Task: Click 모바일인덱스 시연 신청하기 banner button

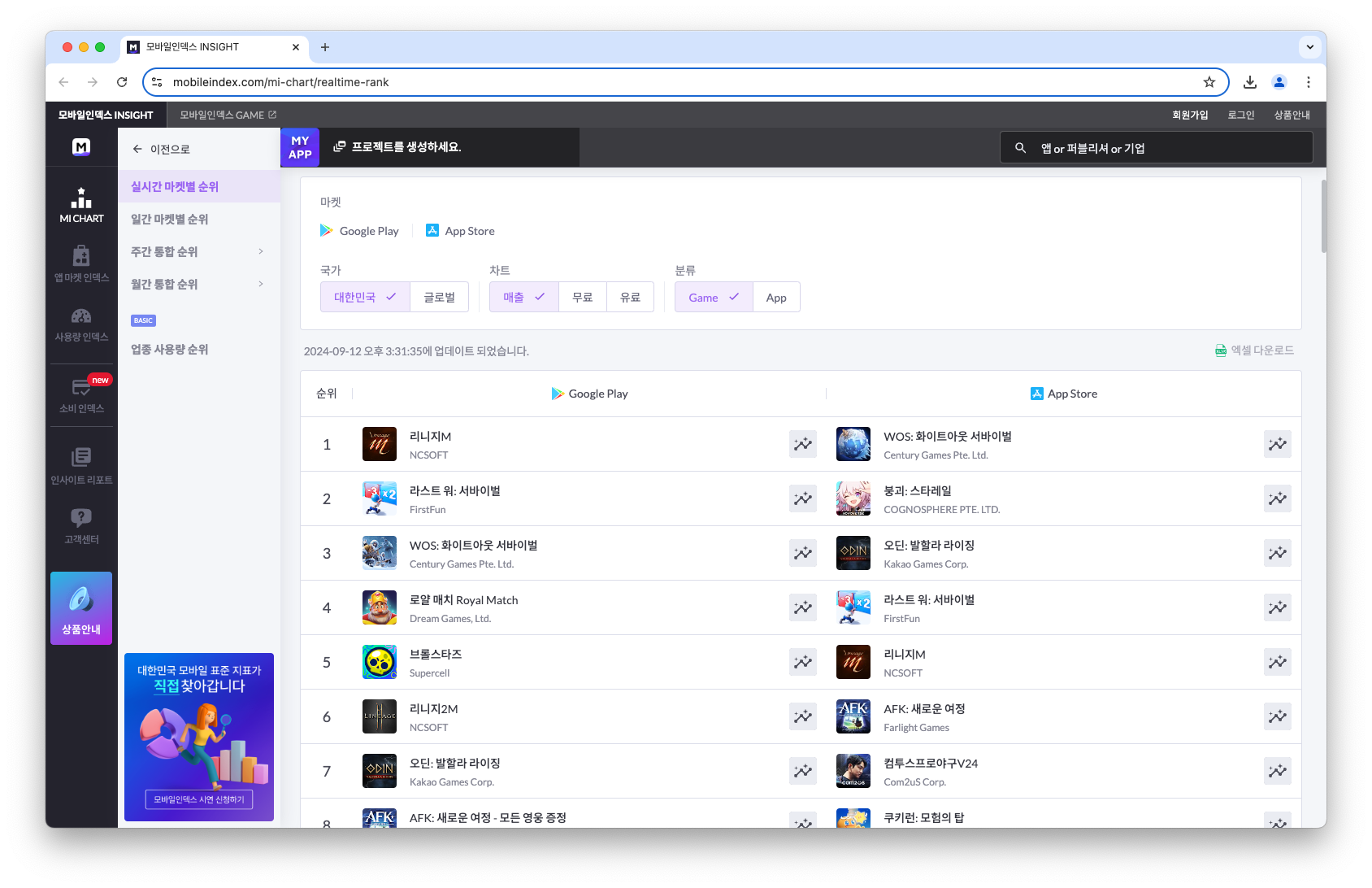Action: click(199, 799)
